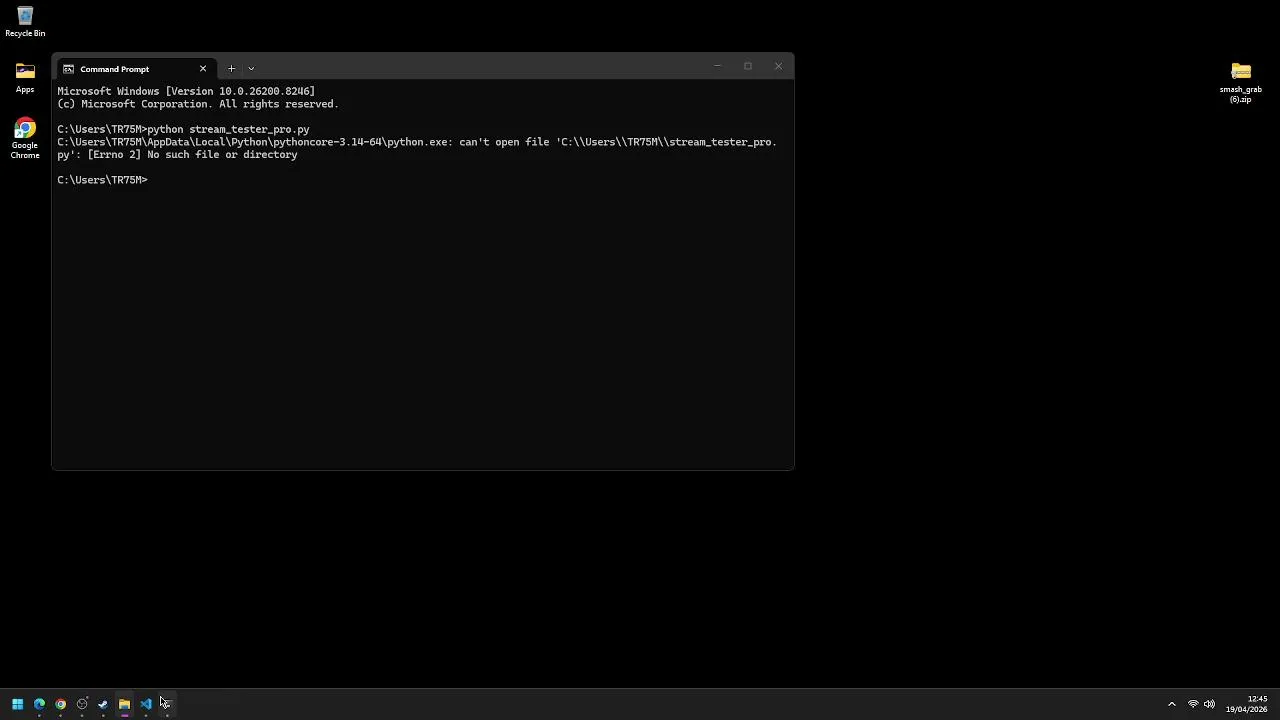Viewport: 1280px width, 720px height.
Task: Close the Command Prompt window
Action: [x=778, y=66]
